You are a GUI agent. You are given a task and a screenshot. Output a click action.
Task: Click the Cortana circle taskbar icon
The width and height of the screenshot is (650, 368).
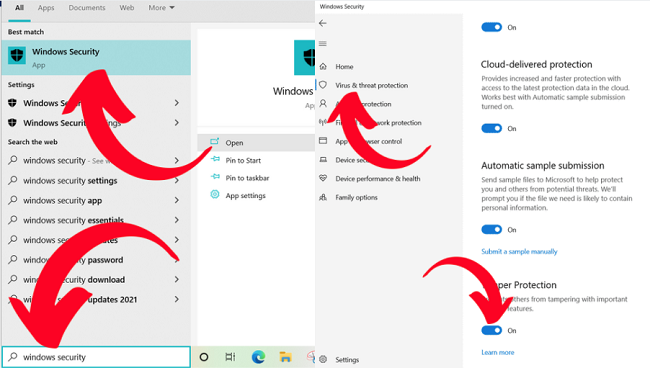[204, 357]
